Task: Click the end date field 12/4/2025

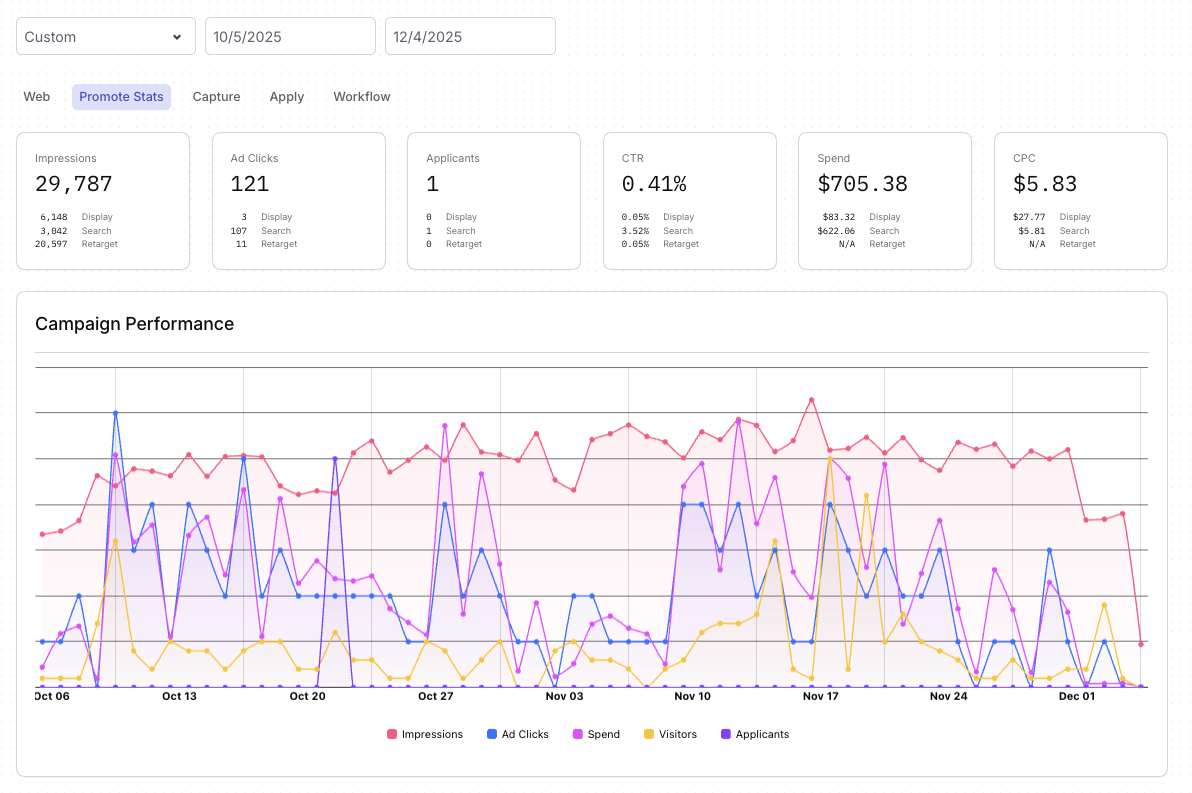Action: click(x=470, y=36)
